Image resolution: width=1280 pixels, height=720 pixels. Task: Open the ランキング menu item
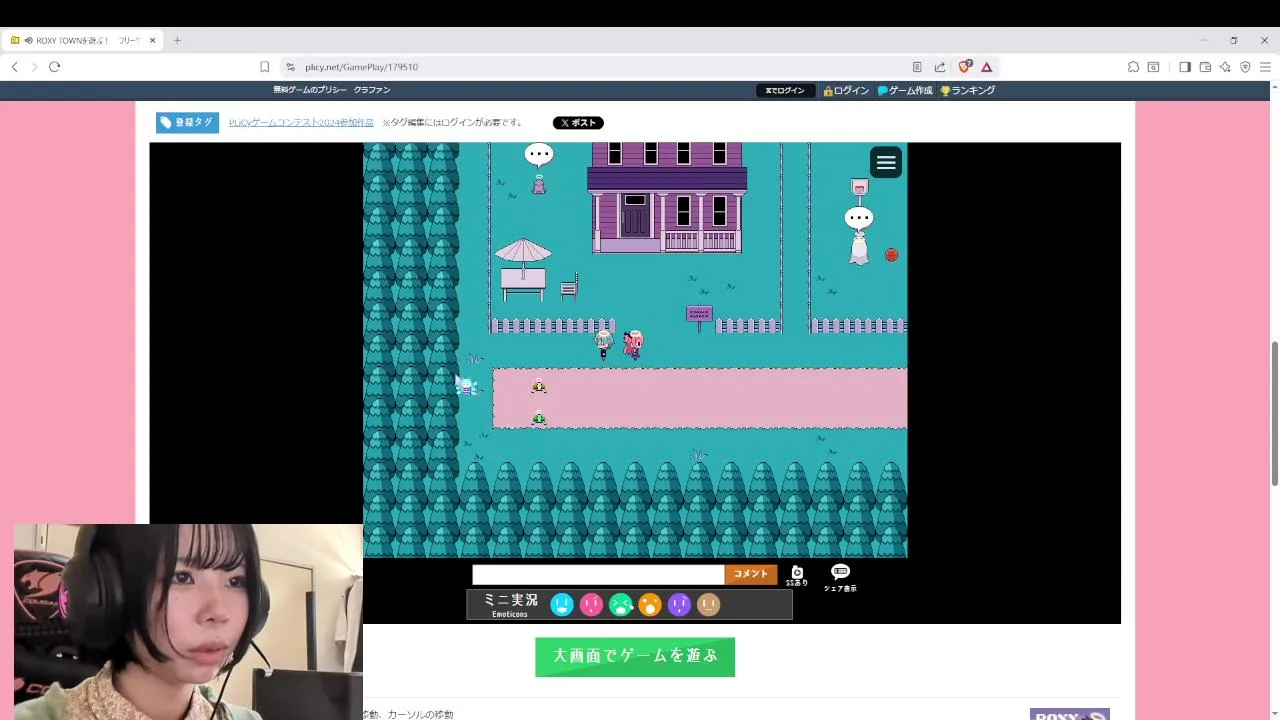tap(967, 90)
